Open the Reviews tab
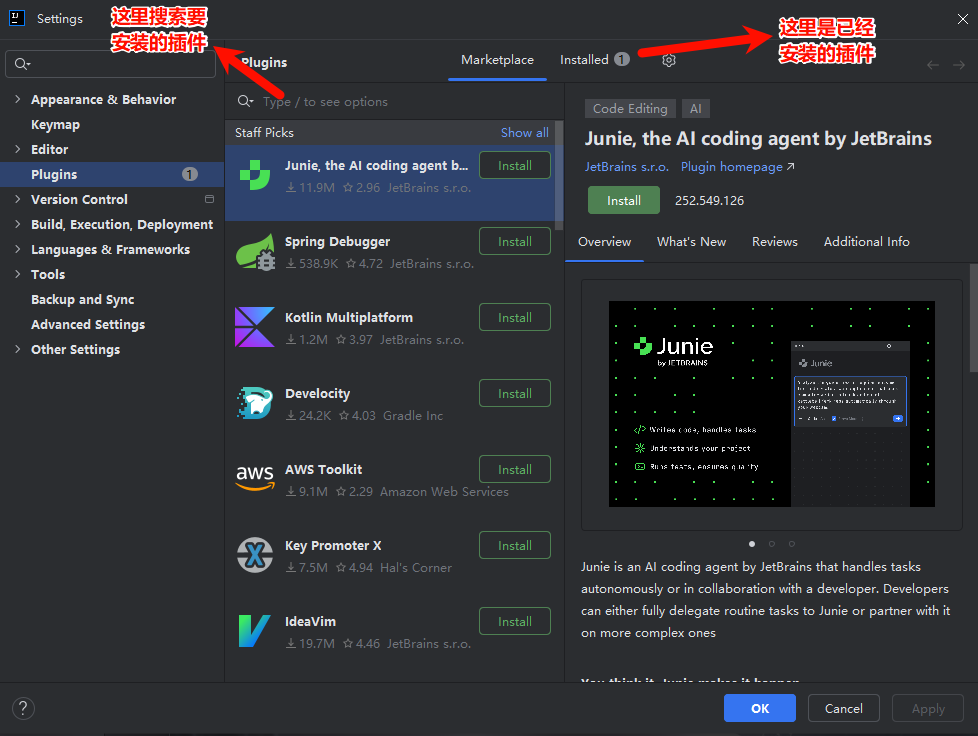The width and height of the screenshot is (978, 736). (775, 242)
